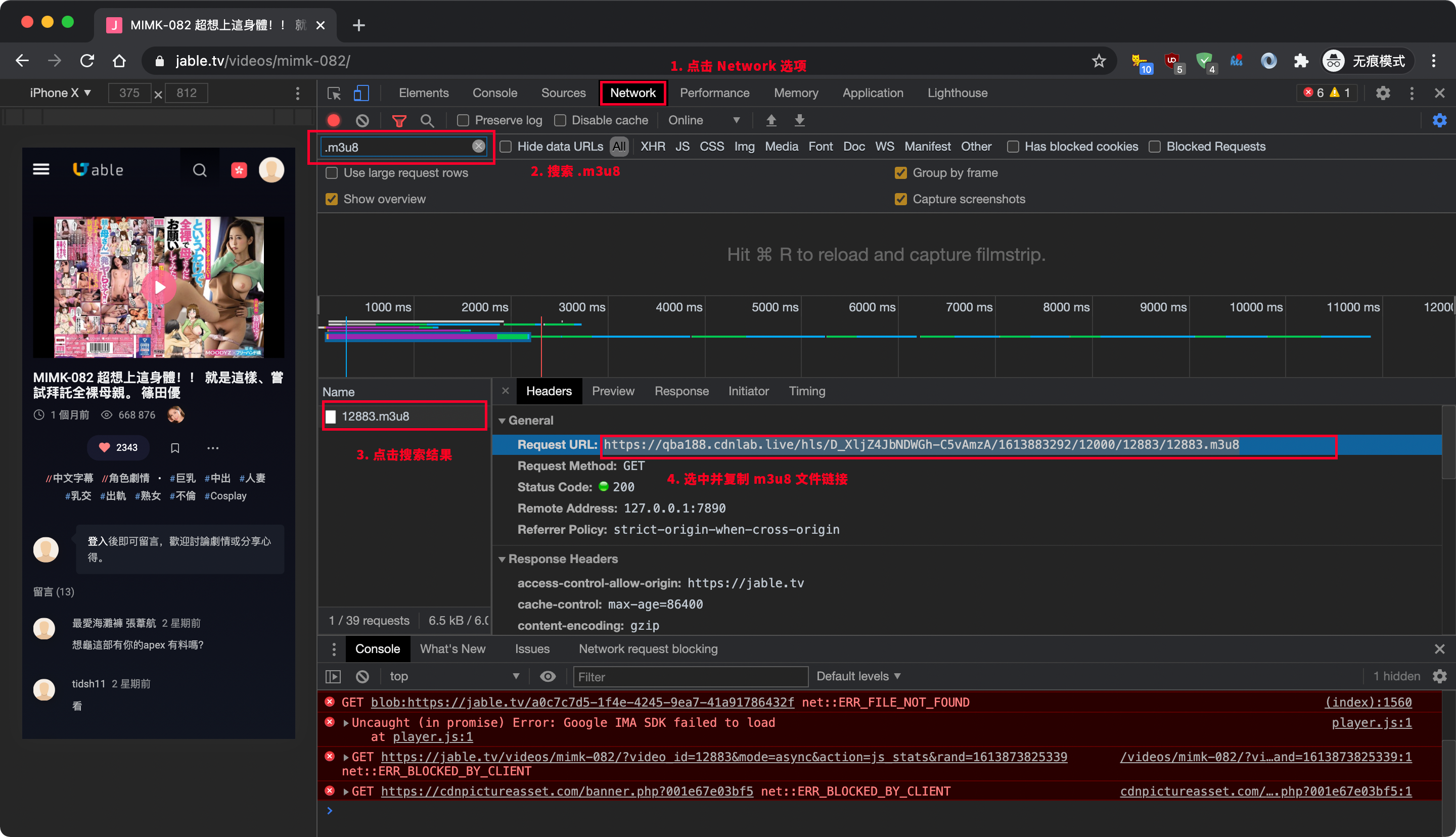This screenshot has width=1456, height=837.
Task: Click the #Cosplay tag
Action: 225,496
